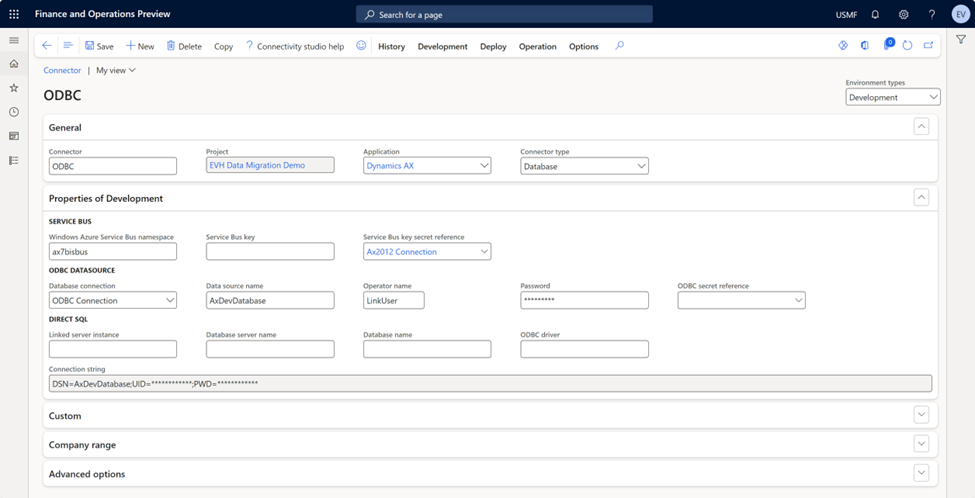The image size is (975, 498).
Task: Click the Search for a page box
Action: (x=504, y=14)
